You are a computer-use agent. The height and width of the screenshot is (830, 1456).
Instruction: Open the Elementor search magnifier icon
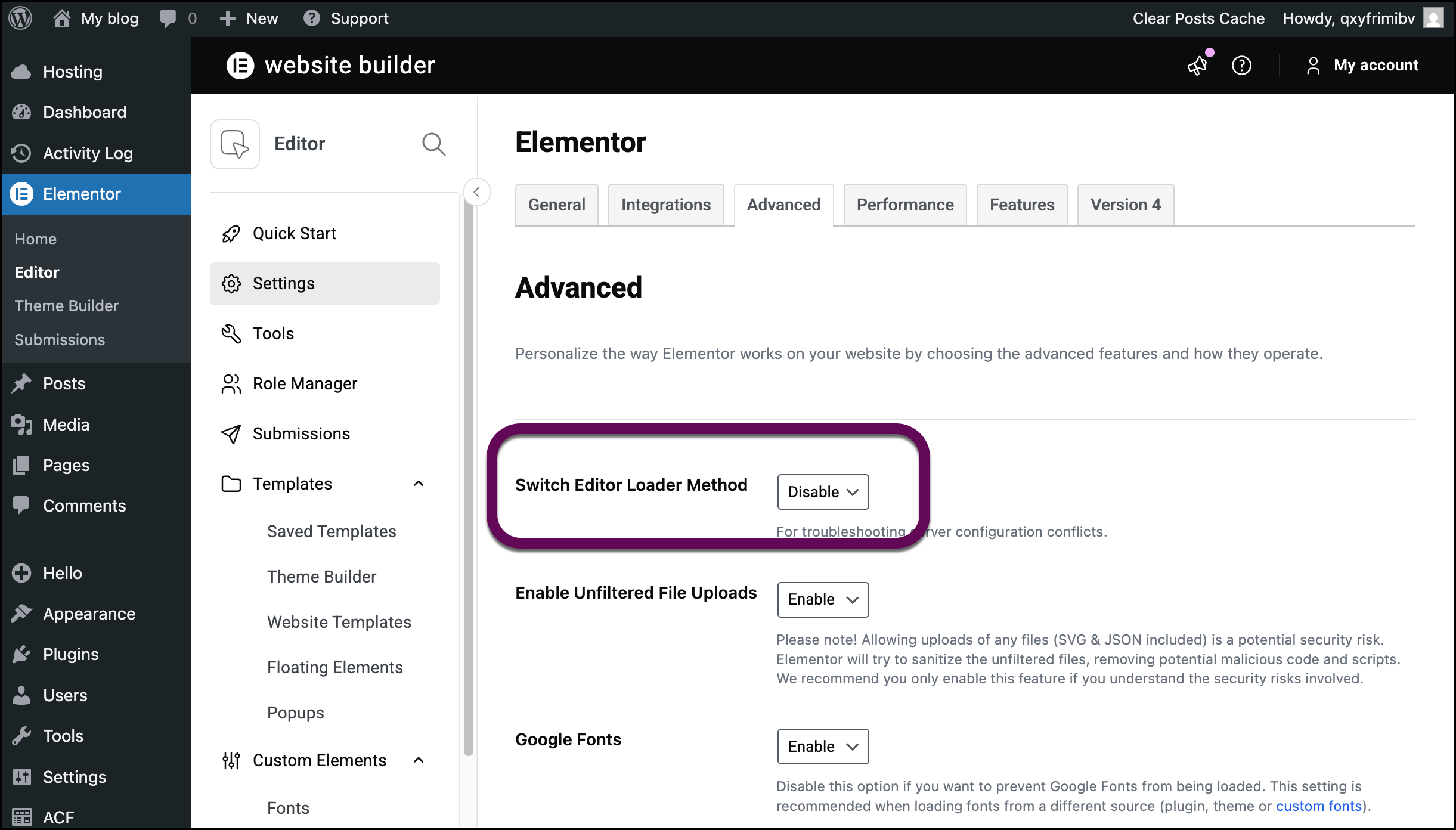434,144
